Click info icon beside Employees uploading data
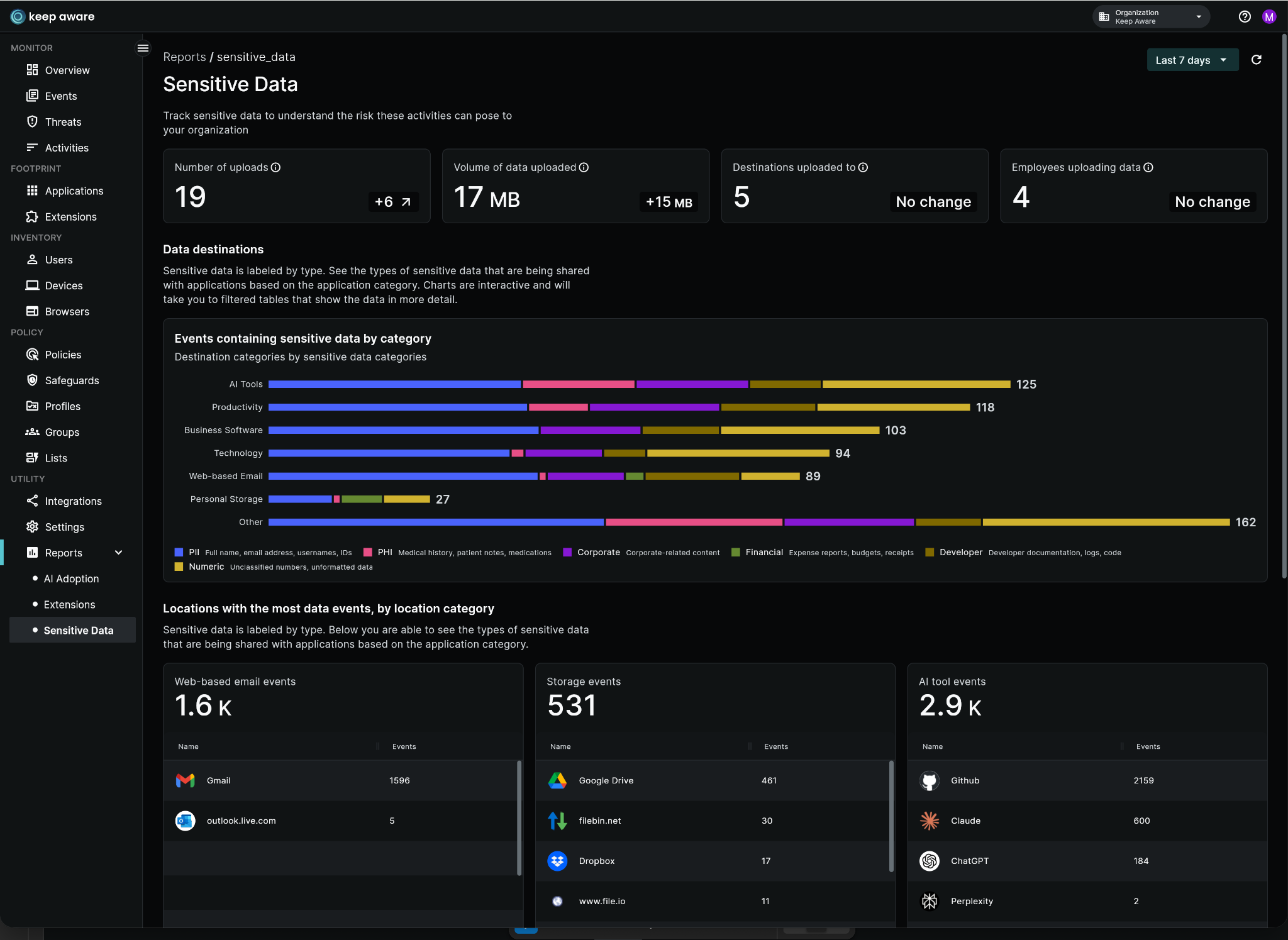The height and width of the screenshot is (940, 1288). pyautogui.click(x=1148, y=167)
